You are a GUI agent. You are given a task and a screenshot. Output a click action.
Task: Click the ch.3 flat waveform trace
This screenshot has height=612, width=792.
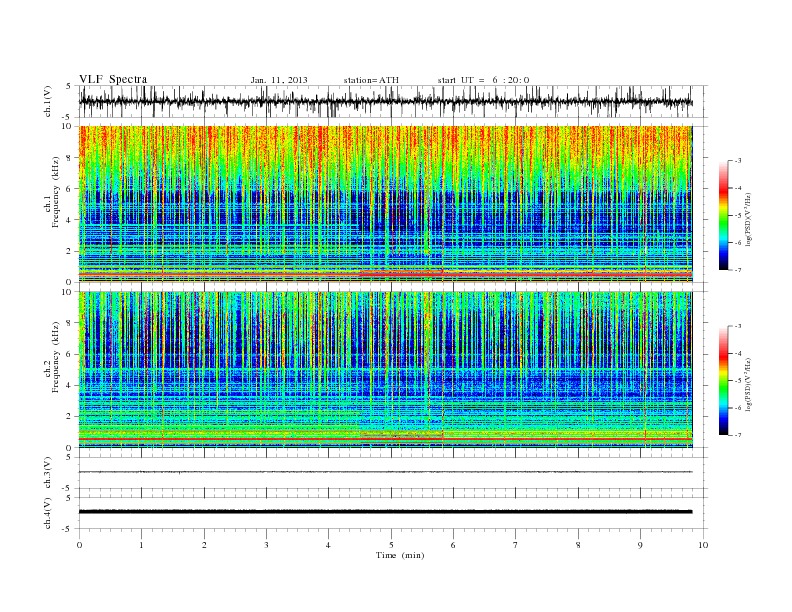385,472
